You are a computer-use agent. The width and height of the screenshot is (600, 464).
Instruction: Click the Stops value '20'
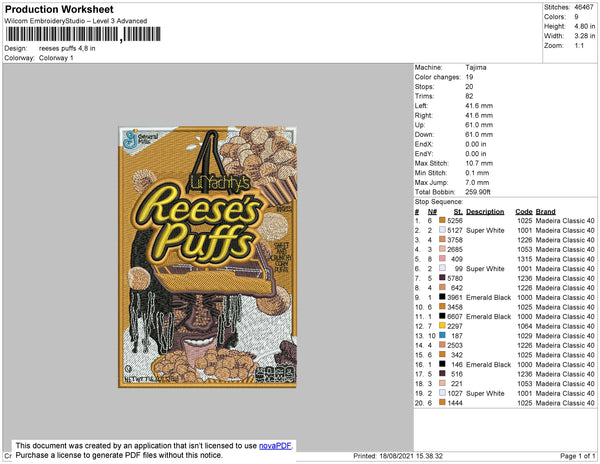469,86
